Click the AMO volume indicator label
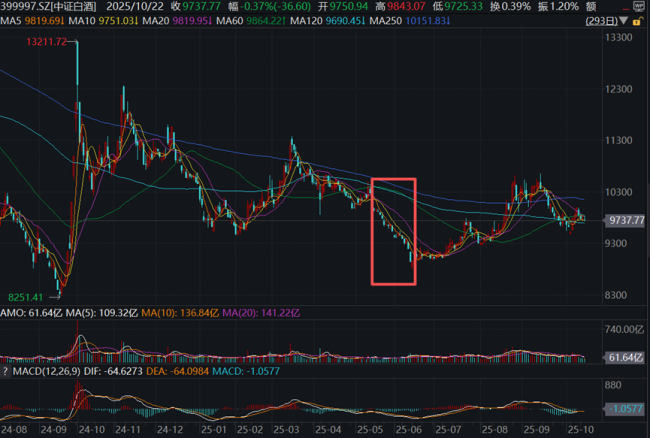Viewport: 650px width, 438px height. click(x=12, y=314)
